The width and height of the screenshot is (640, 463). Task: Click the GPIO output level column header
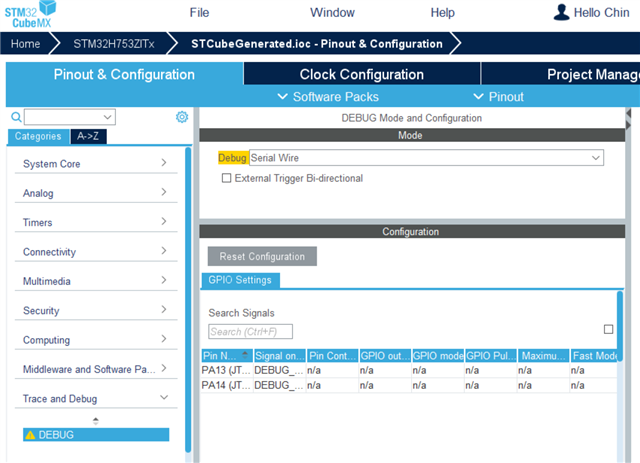385,356
